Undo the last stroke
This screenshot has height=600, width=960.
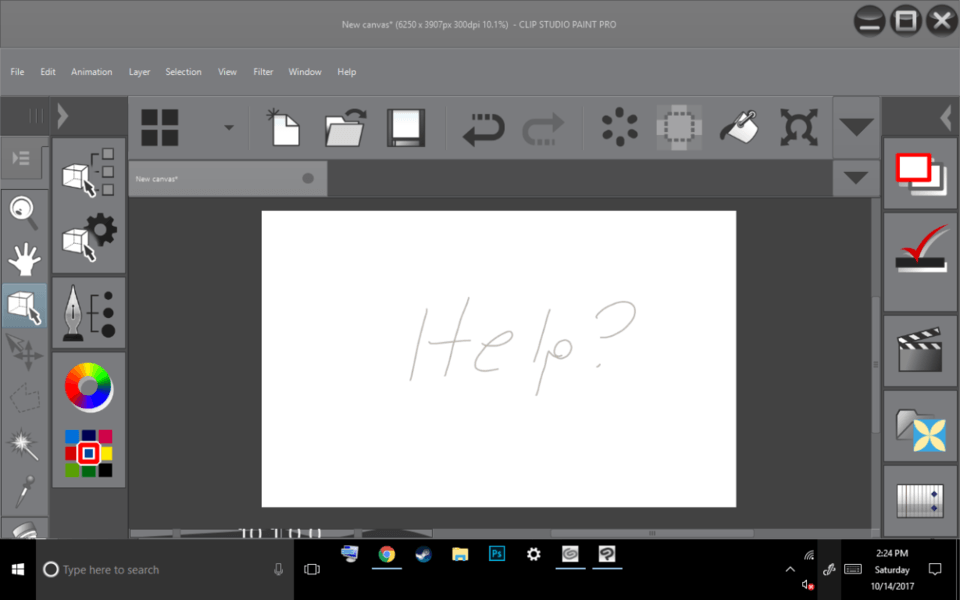pos(483,129)
